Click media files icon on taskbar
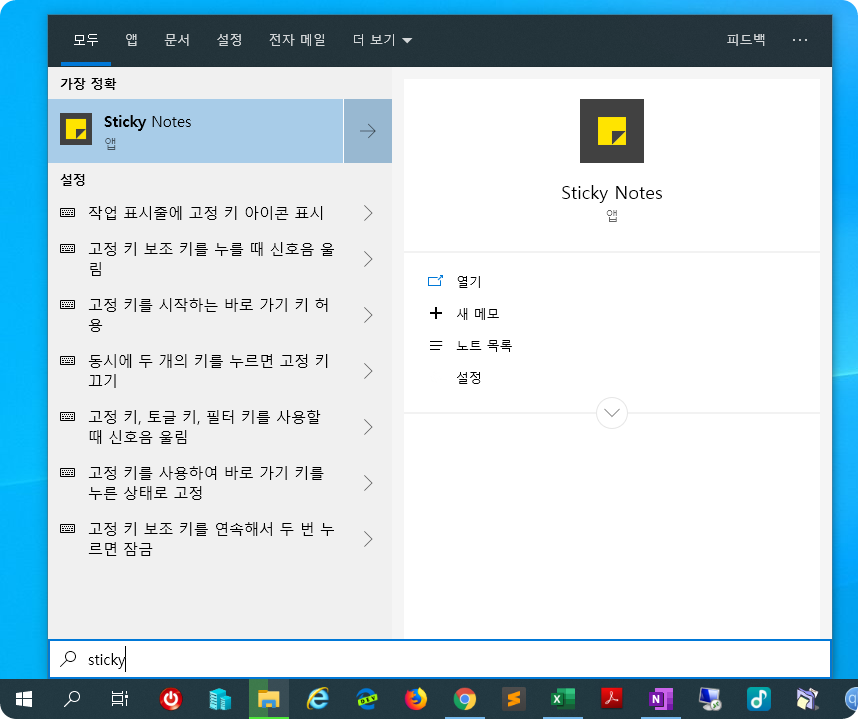This screenshot has height=719, width=858. click(808, 699)
